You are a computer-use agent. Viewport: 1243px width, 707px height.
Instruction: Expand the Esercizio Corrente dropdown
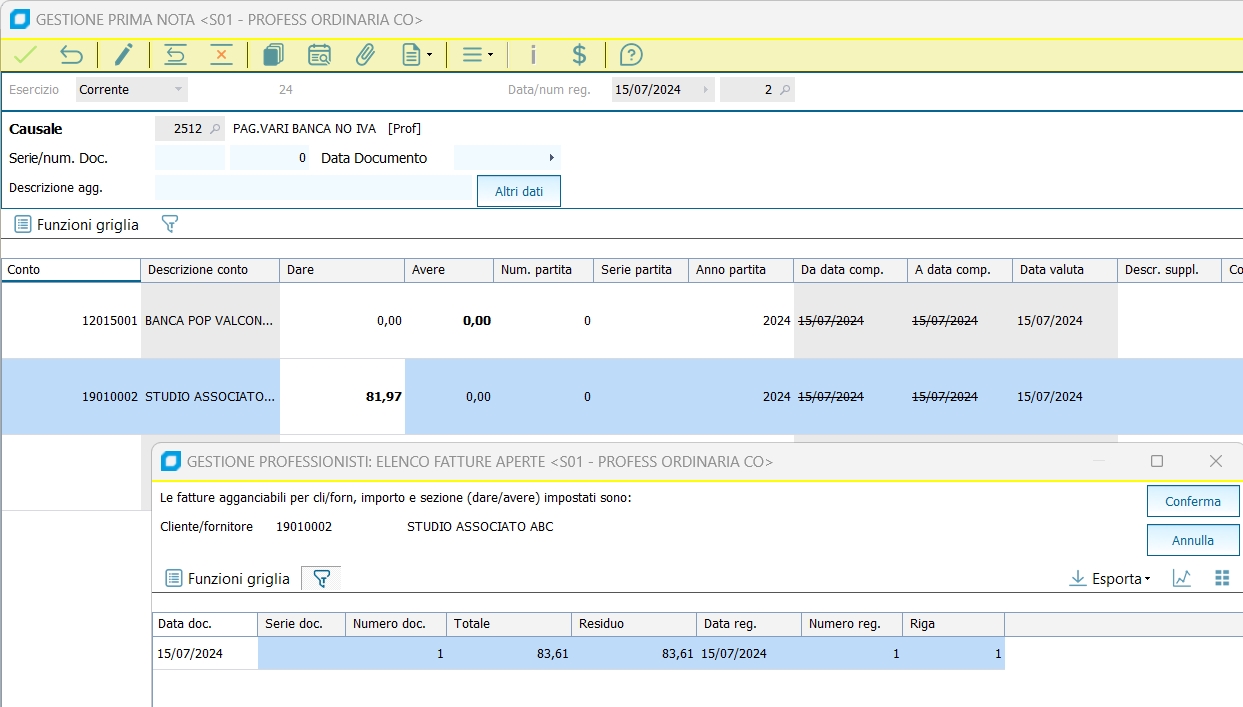(x=179, y=90)
